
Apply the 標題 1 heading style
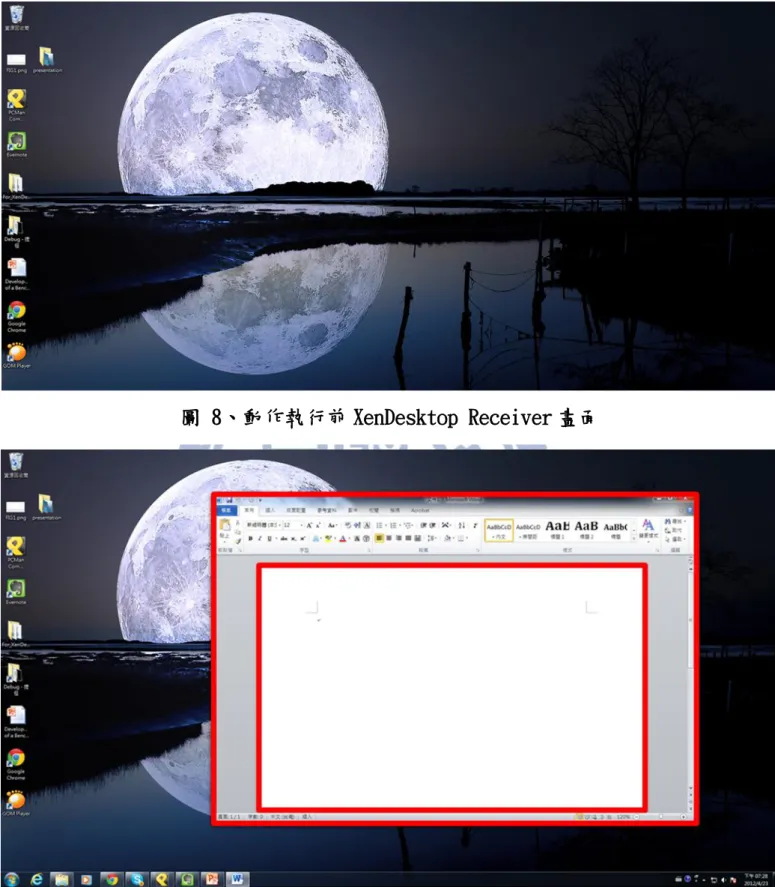click(x=557, y=530)
